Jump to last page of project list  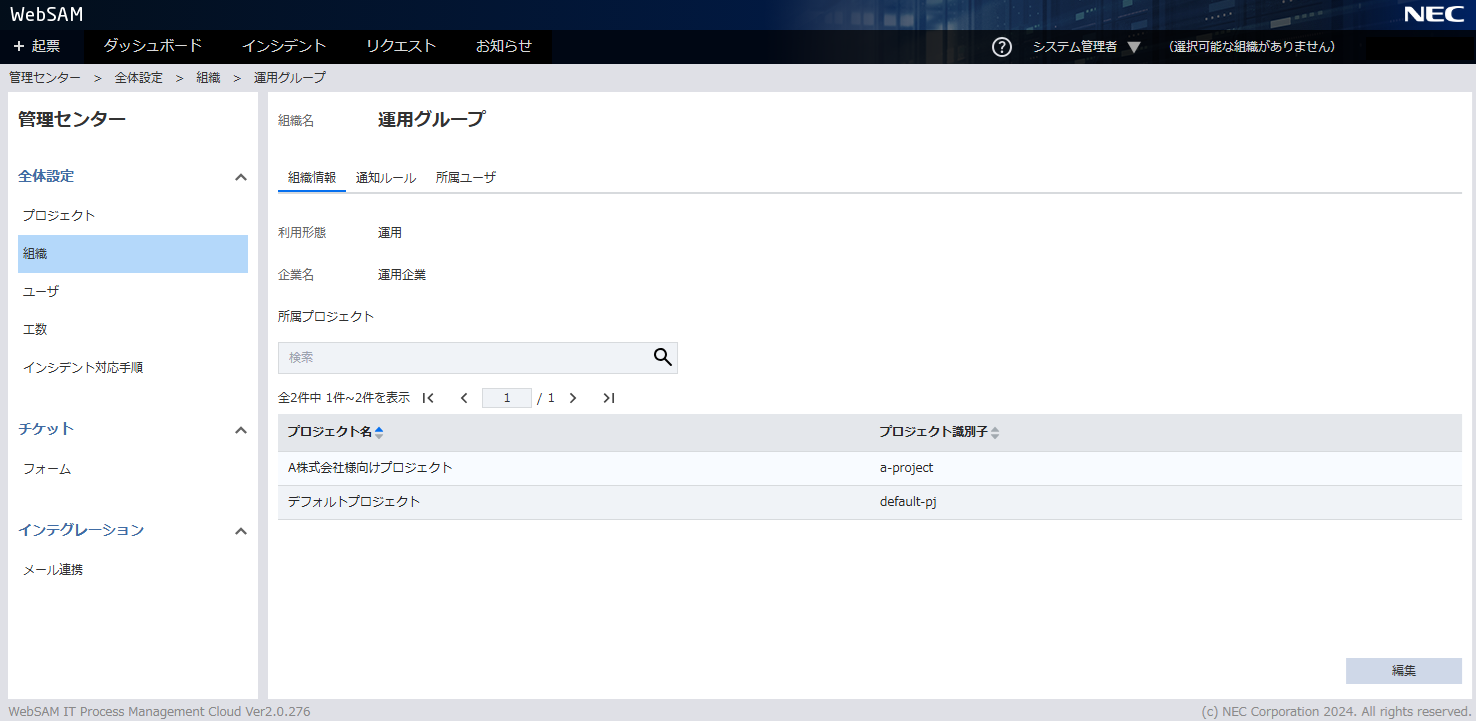tap(608, 398)
